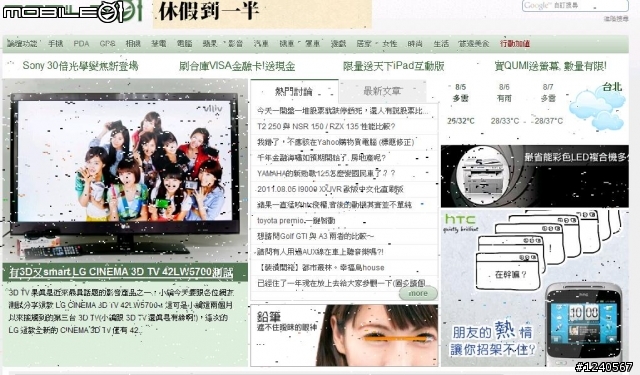640x375 pixels.
Task: Click the 8/5 多雲 forecast
Action: (460, 104)
